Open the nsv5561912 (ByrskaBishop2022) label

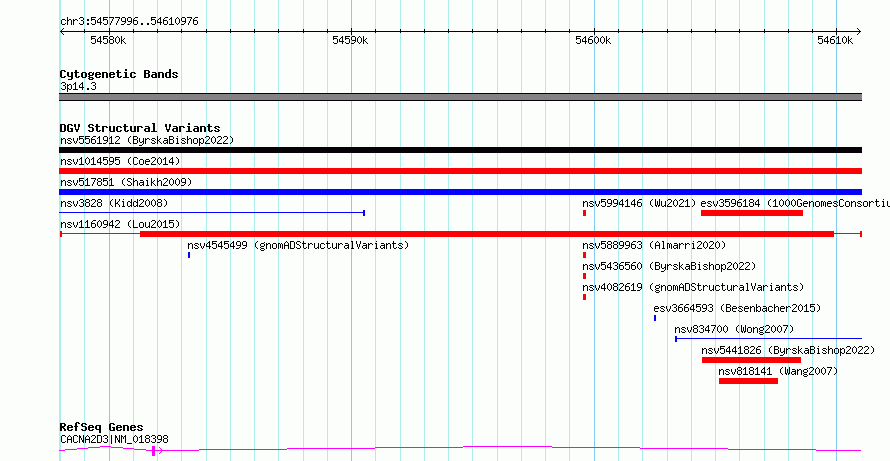coord(147,140)
